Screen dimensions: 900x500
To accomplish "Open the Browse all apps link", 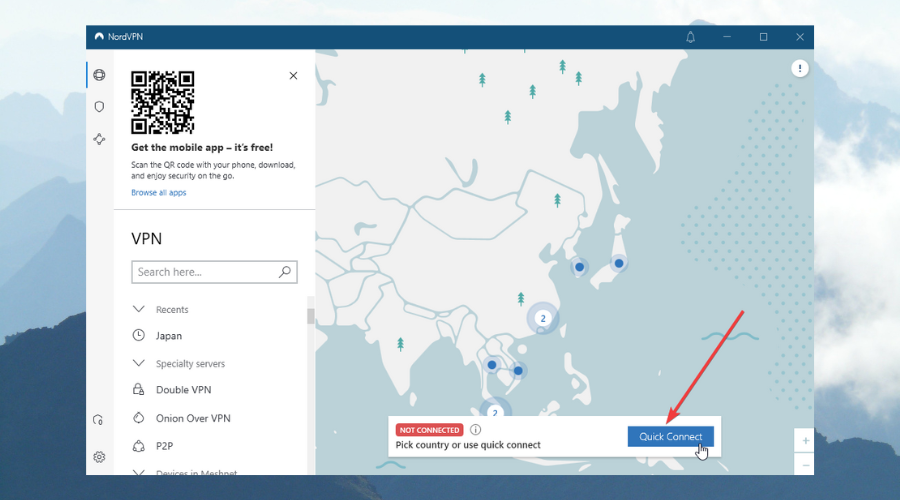I will tap(158, 192).
